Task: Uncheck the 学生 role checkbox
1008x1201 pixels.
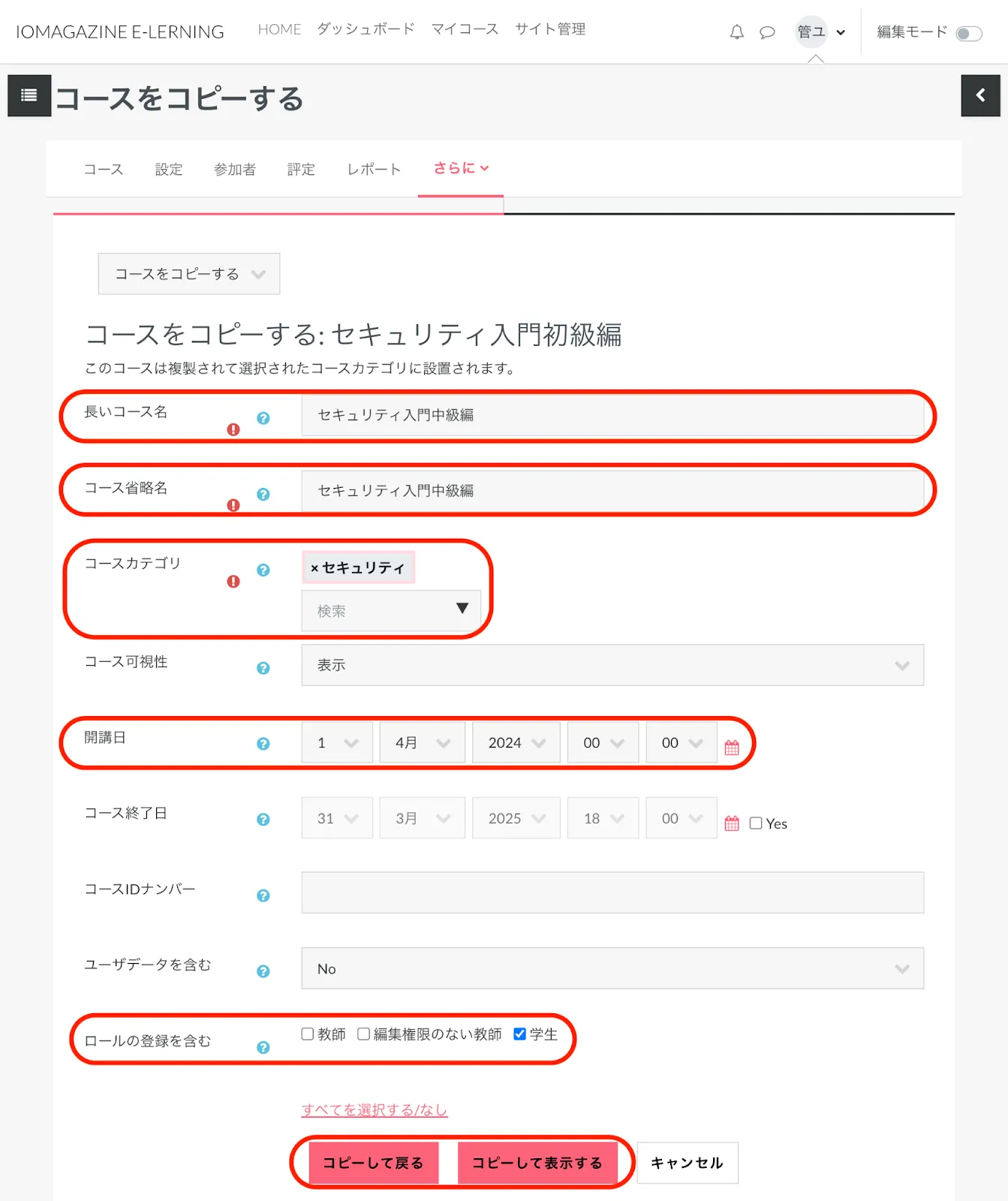Action: [x=519, y=1034]
